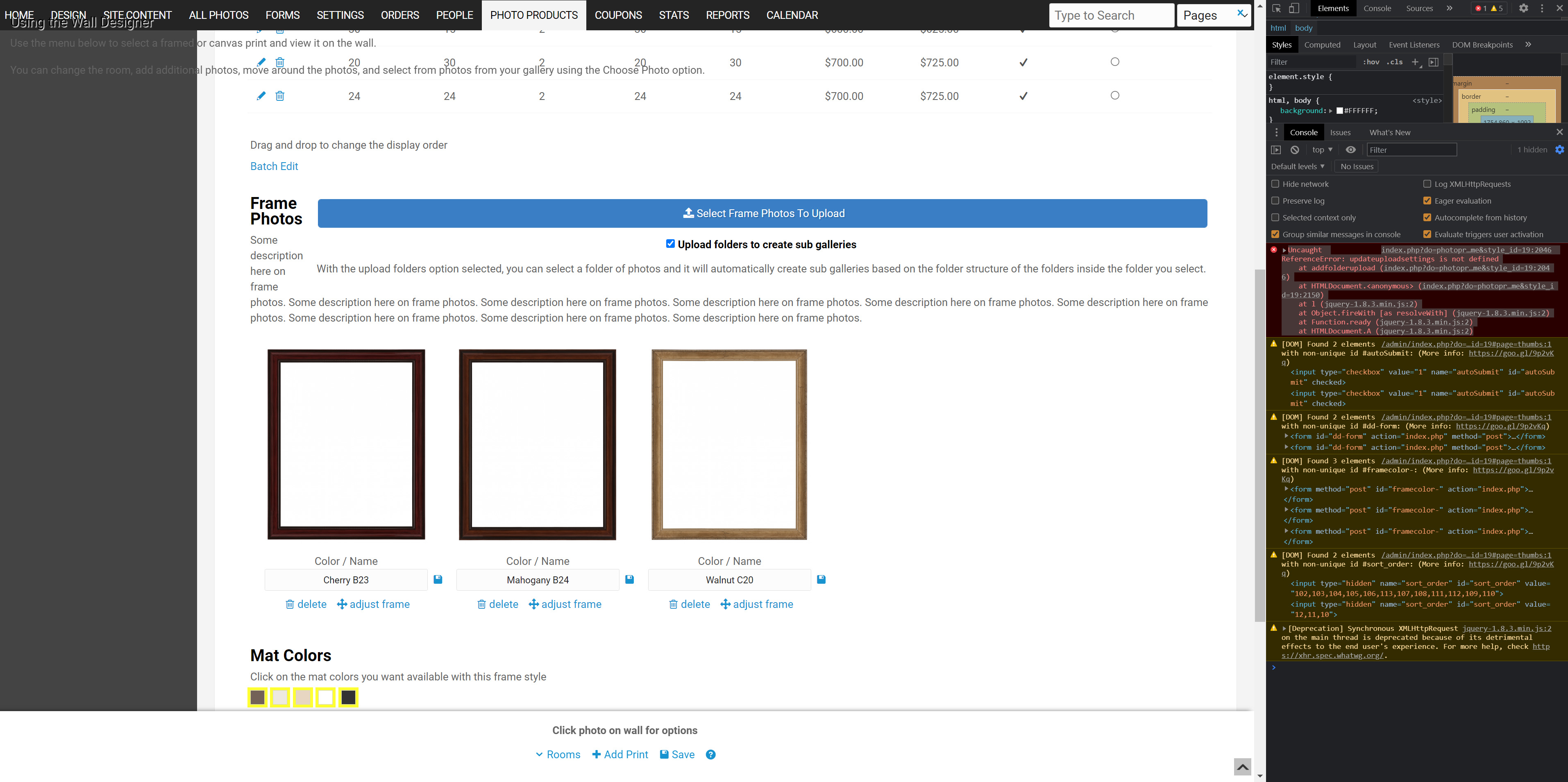Activate the DevTools inspect element tool
The height and width of the screenshot is (782, 1568).
tap(1276, 9)
